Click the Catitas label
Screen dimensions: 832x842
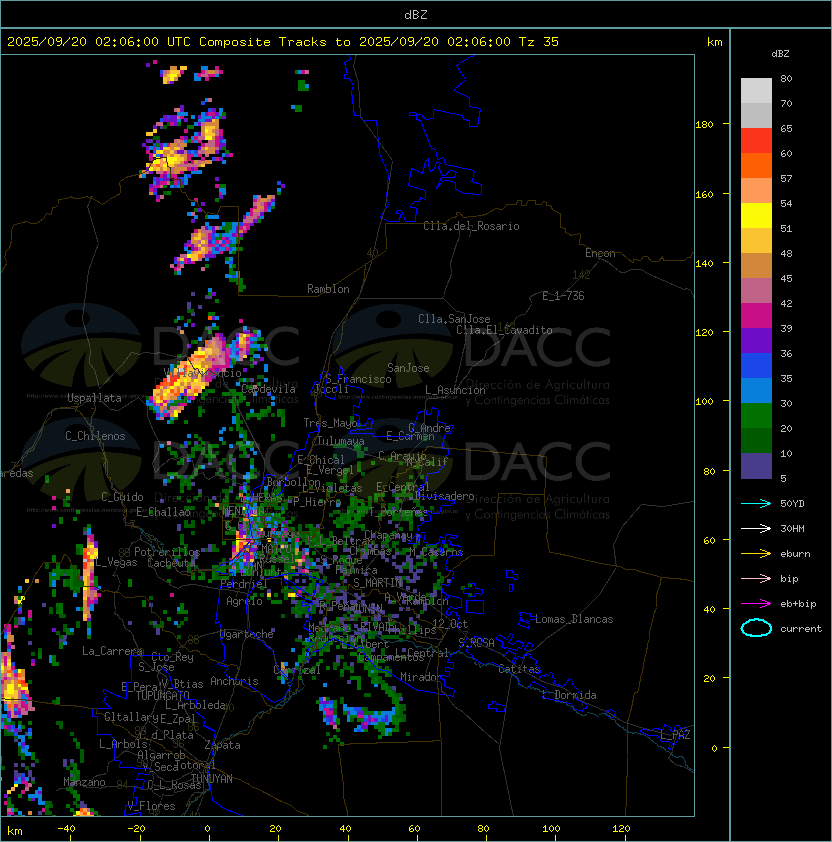point(519,669)
